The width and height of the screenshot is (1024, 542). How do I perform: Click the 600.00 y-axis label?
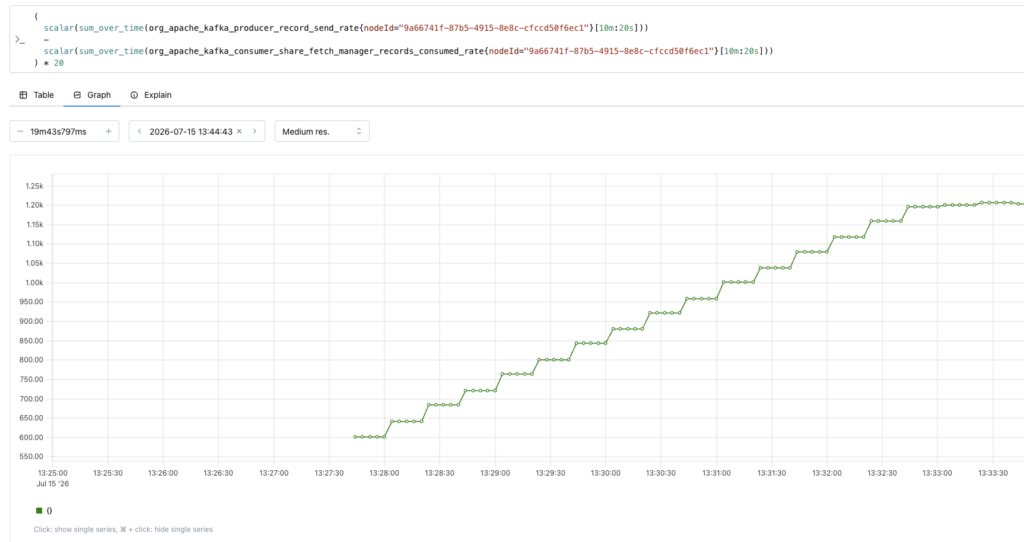31,438
